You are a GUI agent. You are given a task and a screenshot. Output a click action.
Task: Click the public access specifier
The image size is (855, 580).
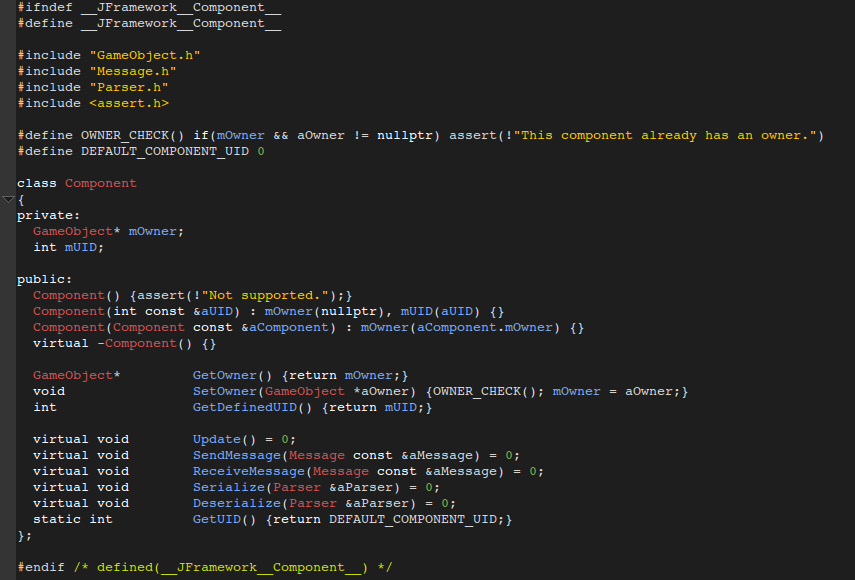pos(40,279)
